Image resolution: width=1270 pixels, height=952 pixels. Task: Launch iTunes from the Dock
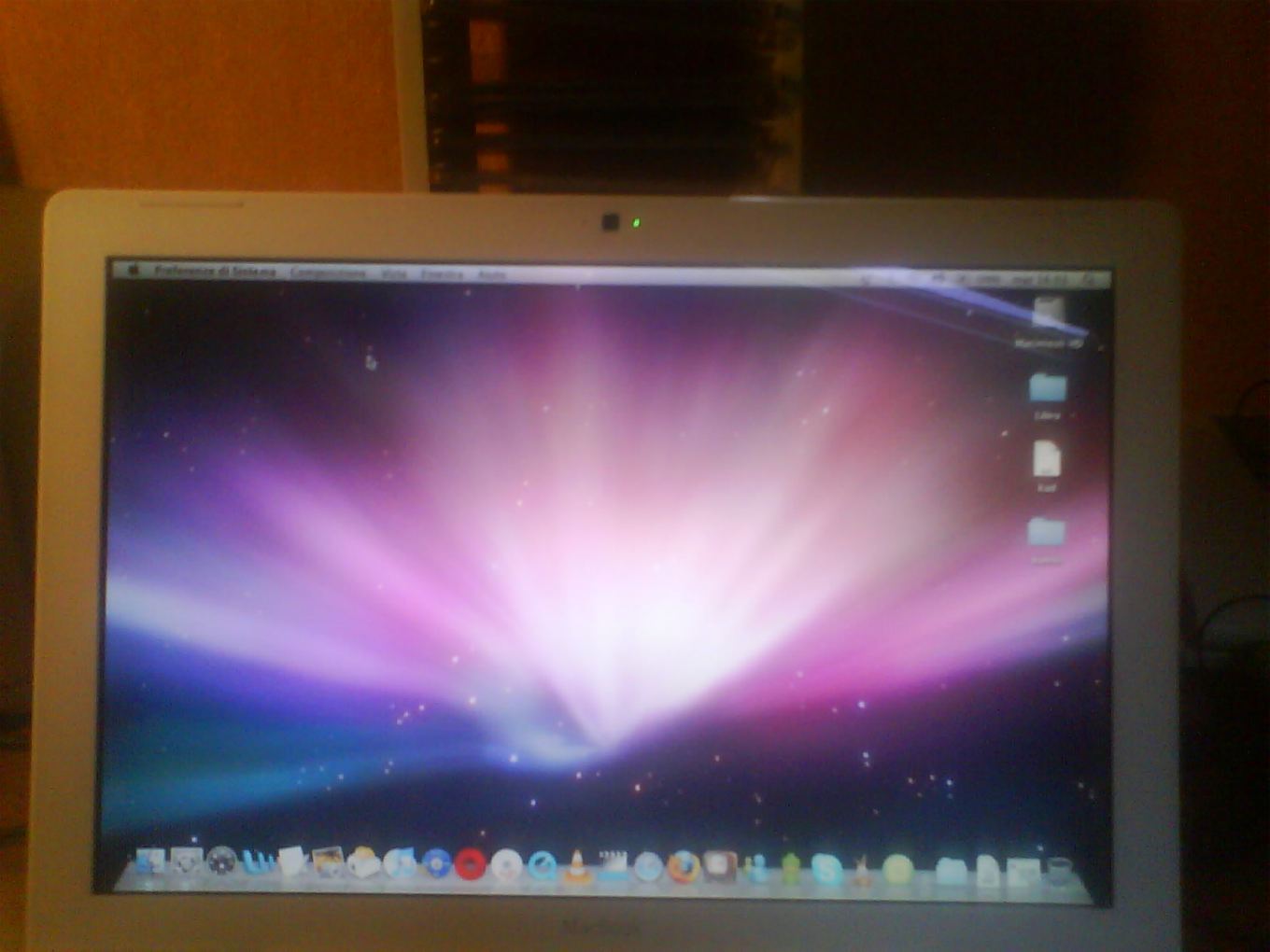(x=400, y=863)
